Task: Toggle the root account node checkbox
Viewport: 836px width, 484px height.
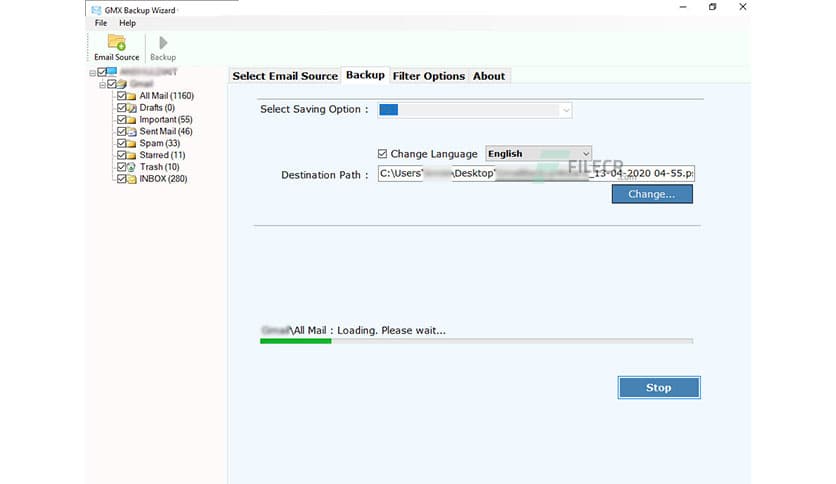Action: pyautogui.click(x=102, y=72)
